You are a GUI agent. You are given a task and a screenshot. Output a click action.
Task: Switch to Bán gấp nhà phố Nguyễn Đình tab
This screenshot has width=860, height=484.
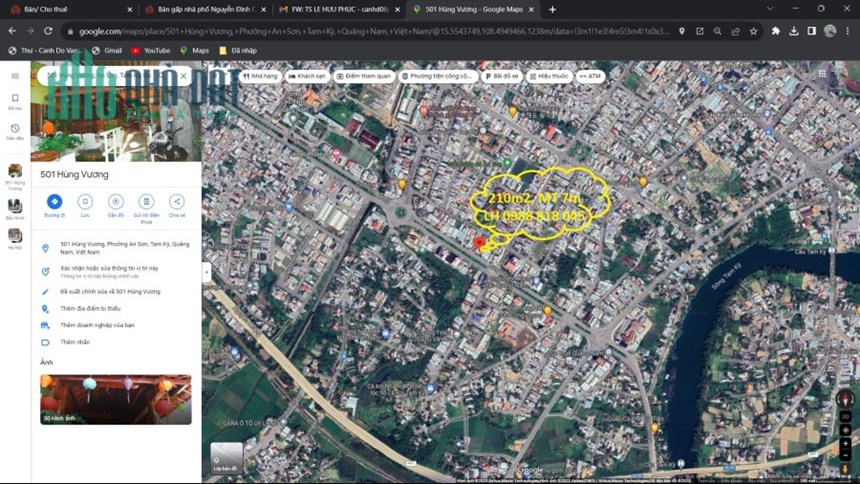click(x=204, y=9)
